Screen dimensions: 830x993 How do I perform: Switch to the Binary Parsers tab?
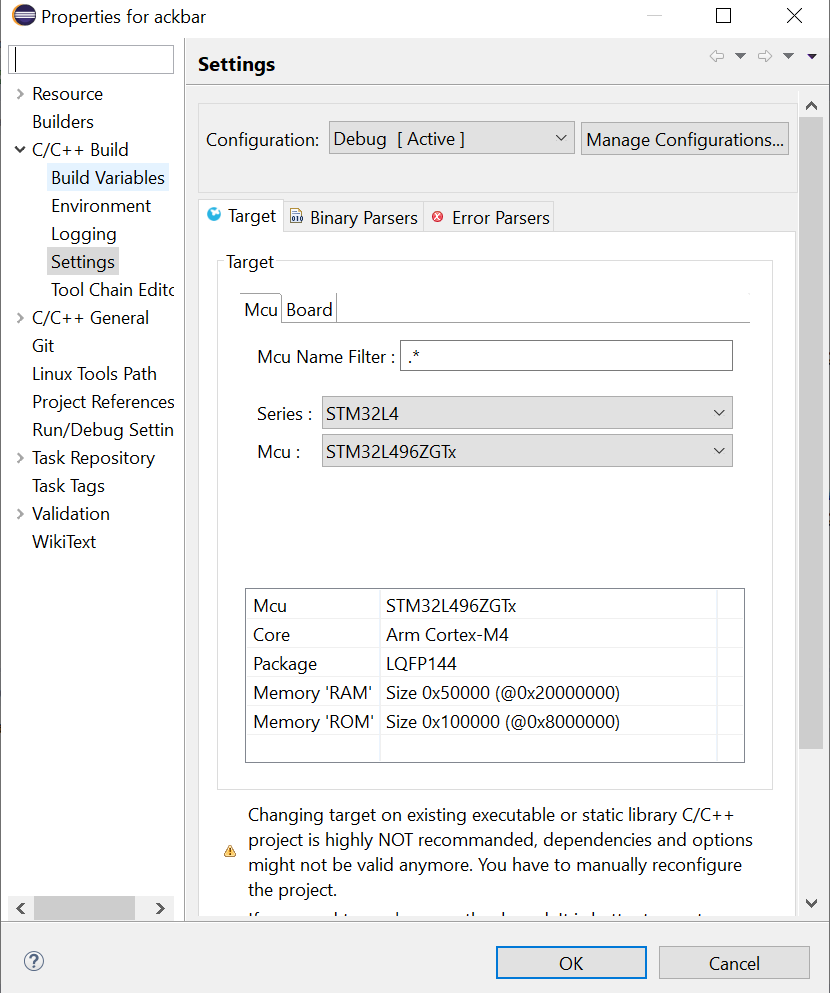click(x=354, y=217)
